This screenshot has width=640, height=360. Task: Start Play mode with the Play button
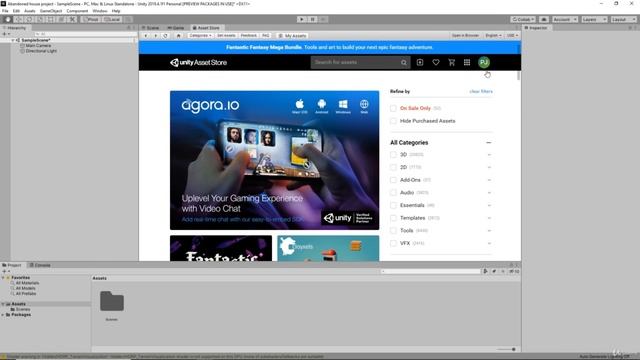[x=302, y=19]
